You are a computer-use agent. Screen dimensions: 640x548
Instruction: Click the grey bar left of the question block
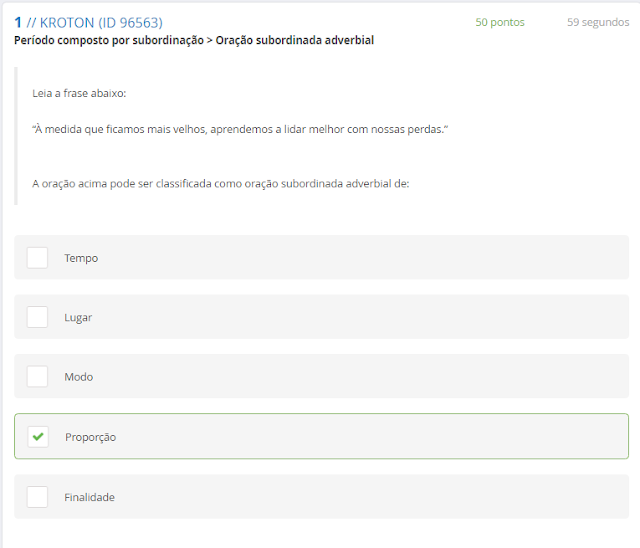(16, 136)
